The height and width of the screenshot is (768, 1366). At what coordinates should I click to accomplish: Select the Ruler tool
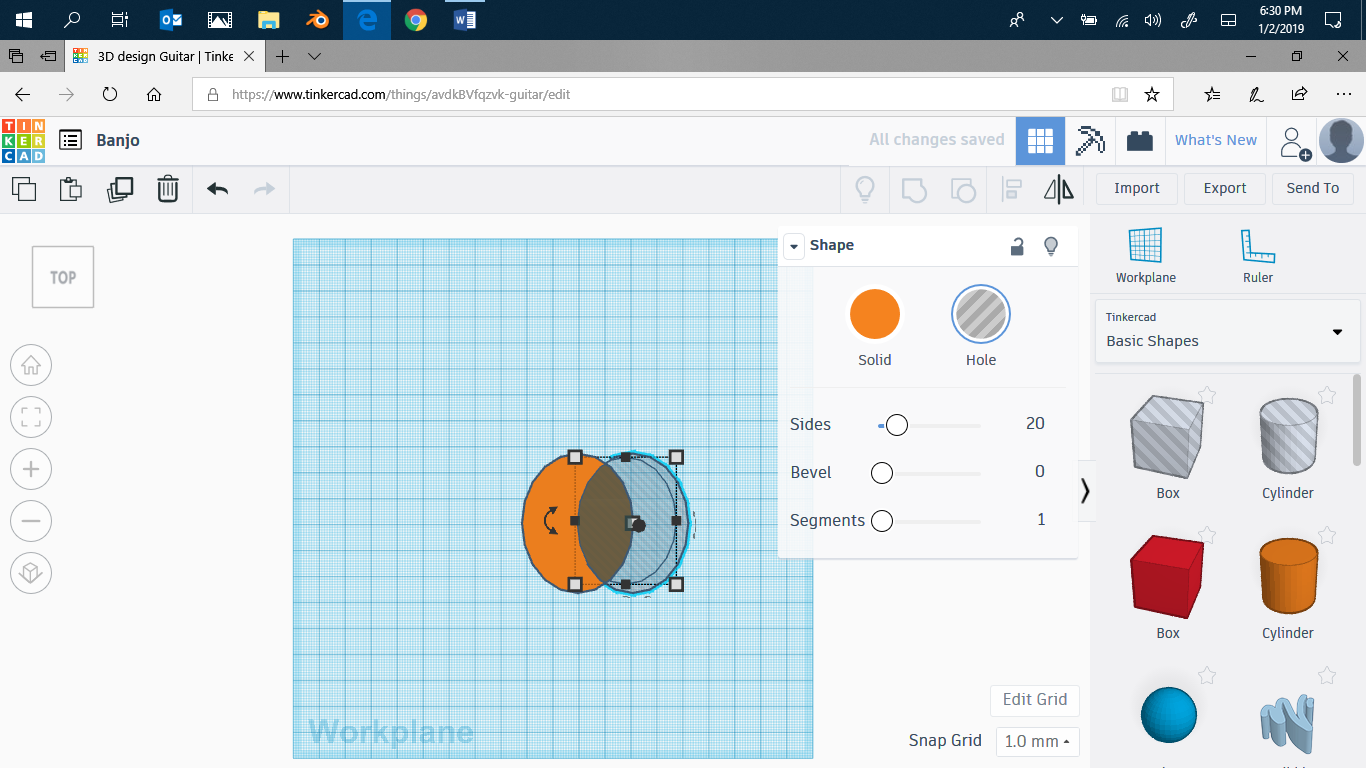(1258, 256)
